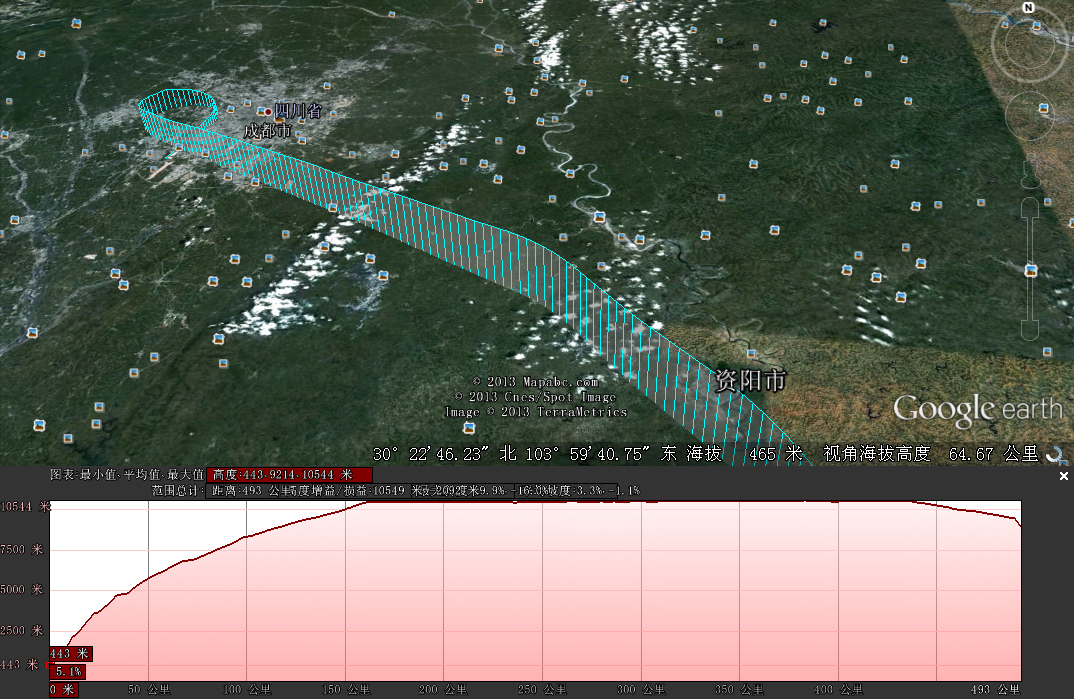Click the zoom-in end of zoom slider
This screenshot has height=699, width=1074.
pyautogui.click(x=1028, y=207)
